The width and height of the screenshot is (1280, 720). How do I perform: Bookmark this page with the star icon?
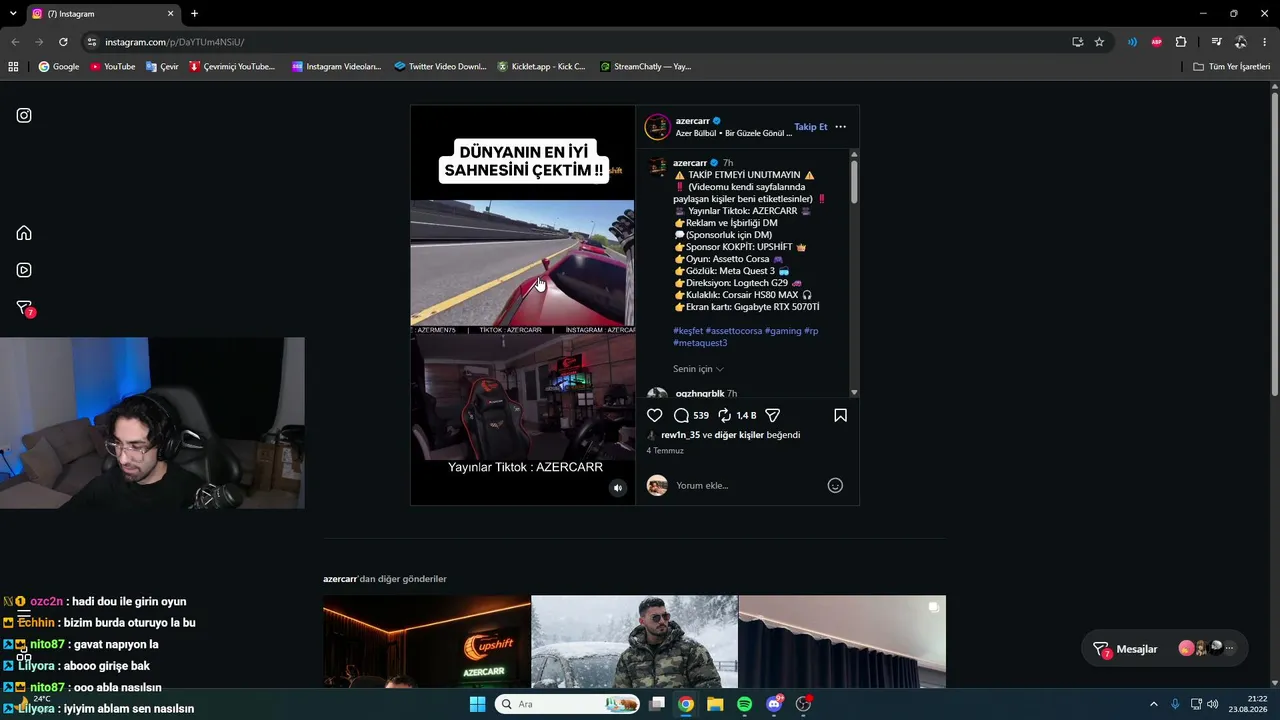tap(1099, 42)
